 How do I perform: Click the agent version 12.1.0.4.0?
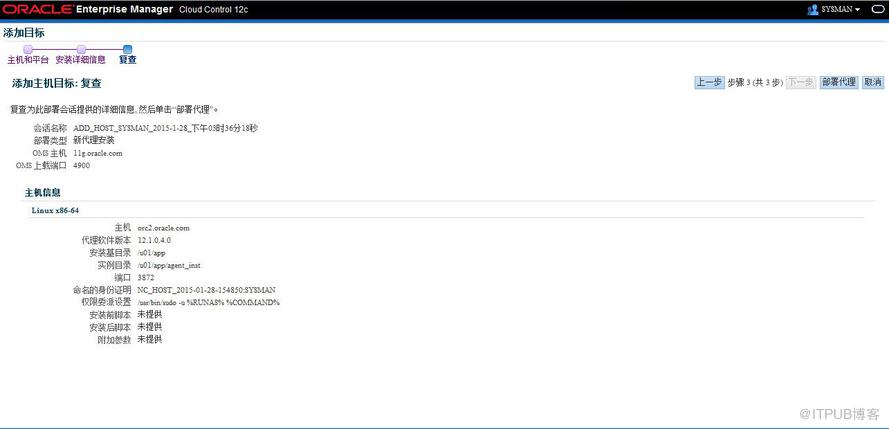pyautogui.click(x=154, y=240)
